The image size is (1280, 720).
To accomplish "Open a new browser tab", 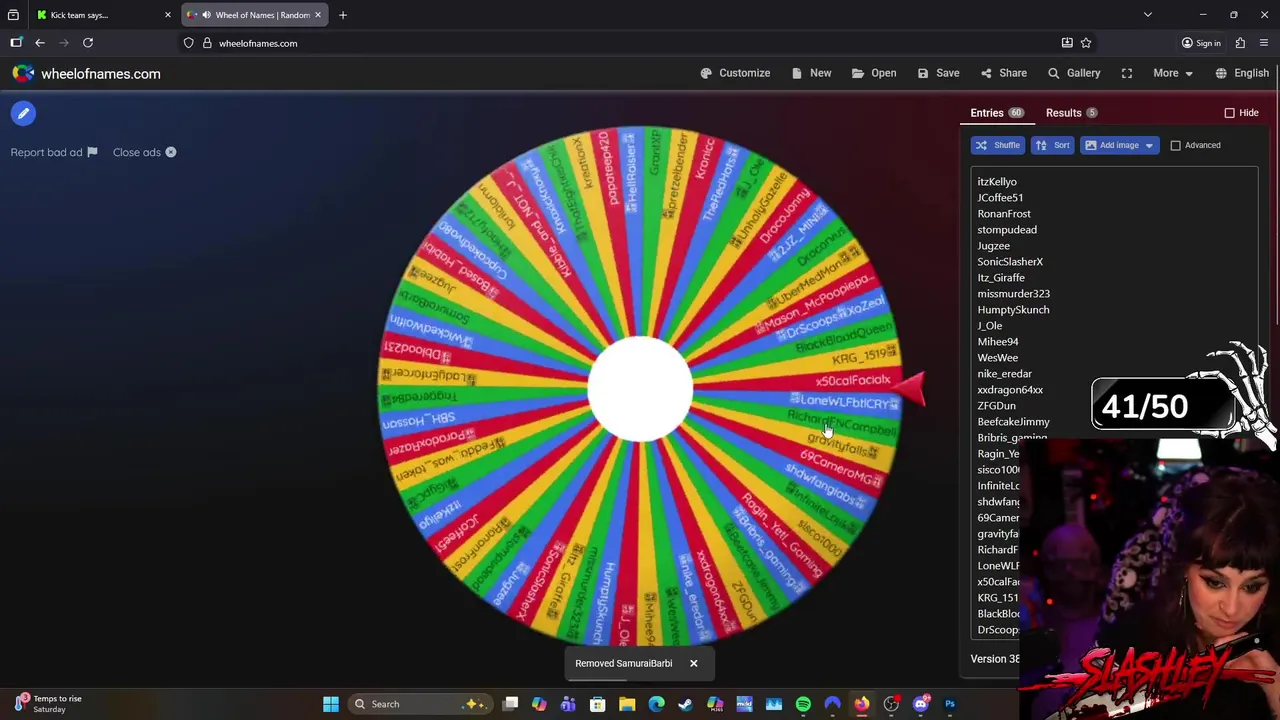I will coord(343,15).
